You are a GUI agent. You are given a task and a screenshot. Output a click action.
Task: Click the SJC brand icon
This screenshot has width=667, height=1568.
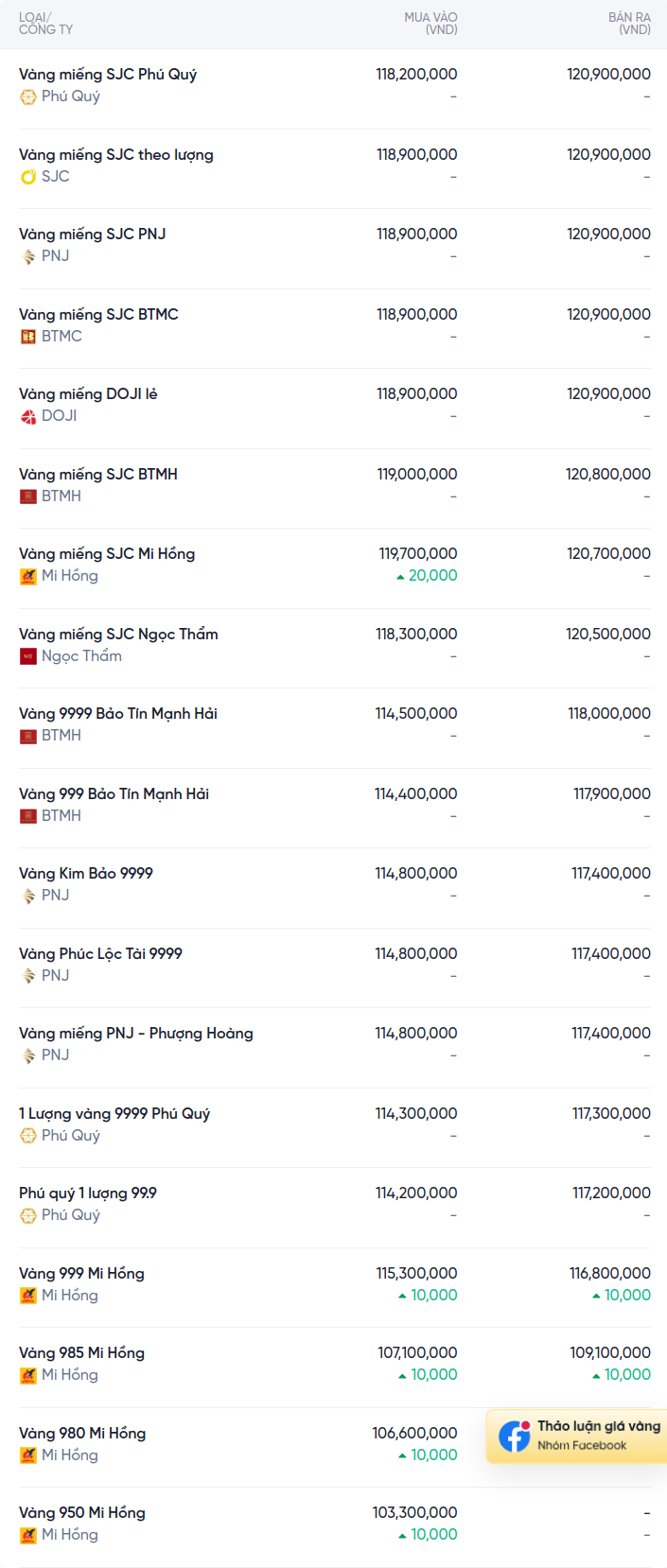(x=28, y=177)
